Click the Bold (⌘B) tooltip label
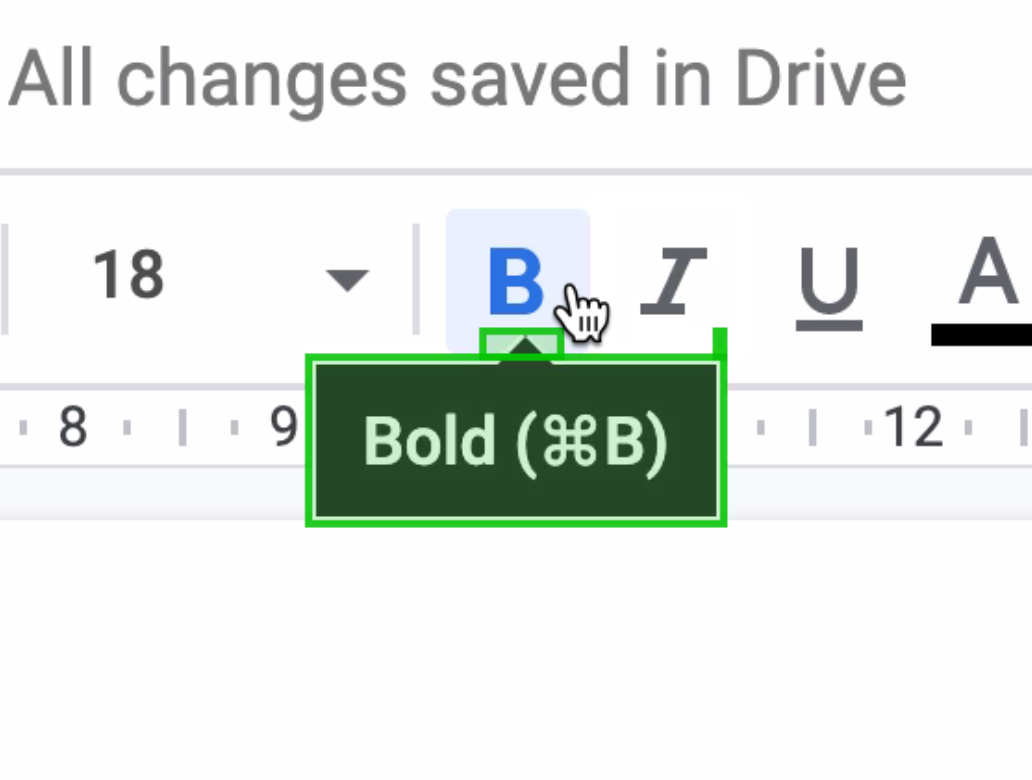The image size is (1032, 780). point(516,442)
